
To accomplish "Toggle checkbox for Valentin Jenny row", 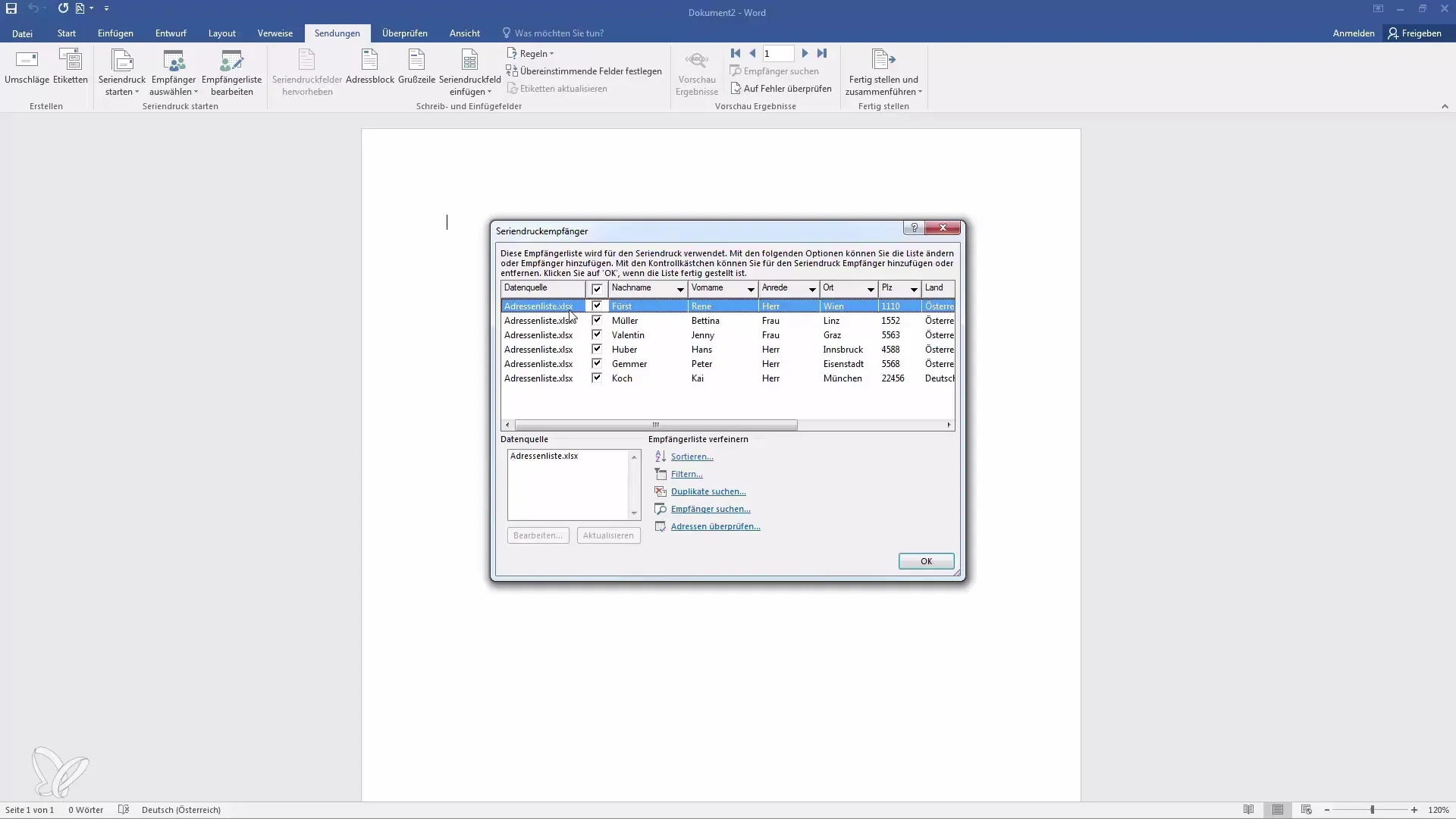I will click(x=596, y=334).
